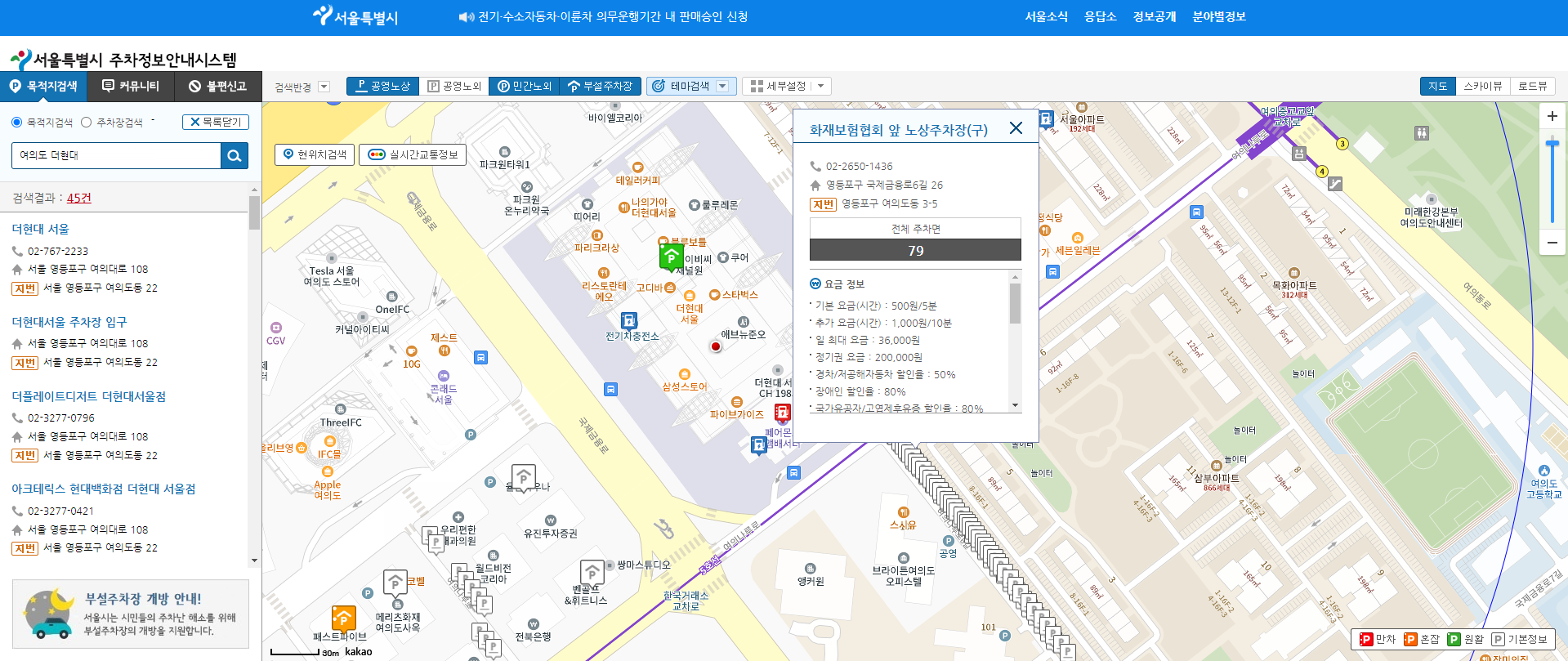Open the 아크테릭스 현대백화점 result link
This screenshot has width=1568, height=661.
pyautogui.click(x=103, y=489)
